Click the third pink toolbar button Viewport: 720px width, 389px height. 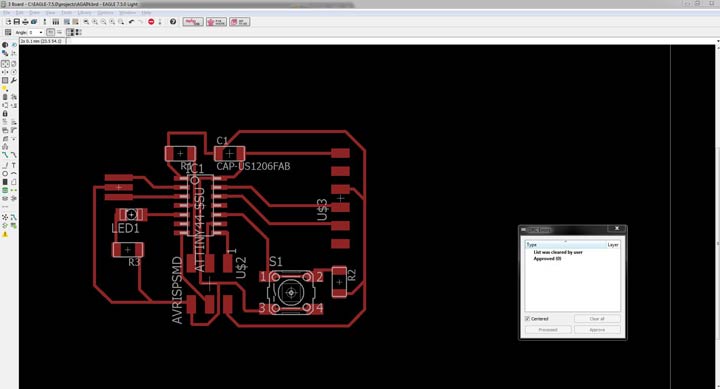click(x=239, y=22)
